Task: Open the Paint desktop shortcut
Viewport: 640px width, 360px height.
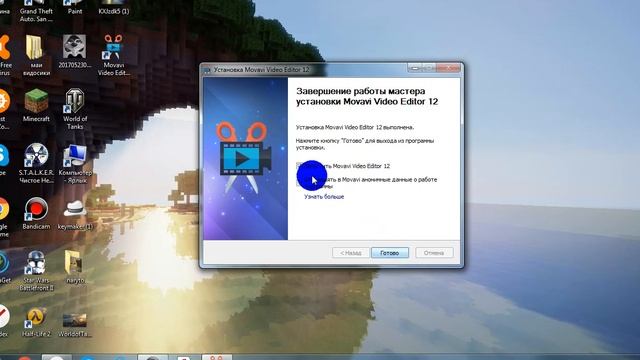Action: click(x=75, y=7)
